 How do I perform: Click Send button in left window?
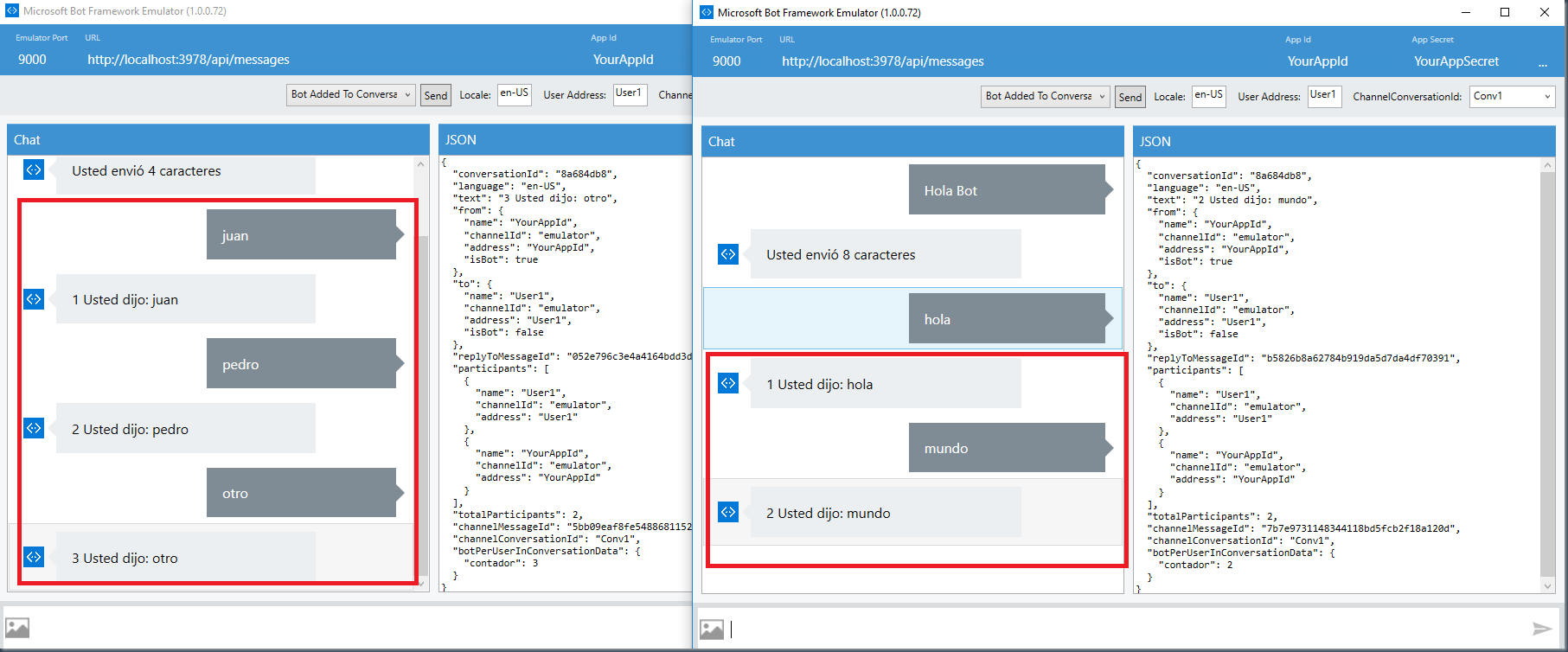pyautogui.click(x=436, y=95)
